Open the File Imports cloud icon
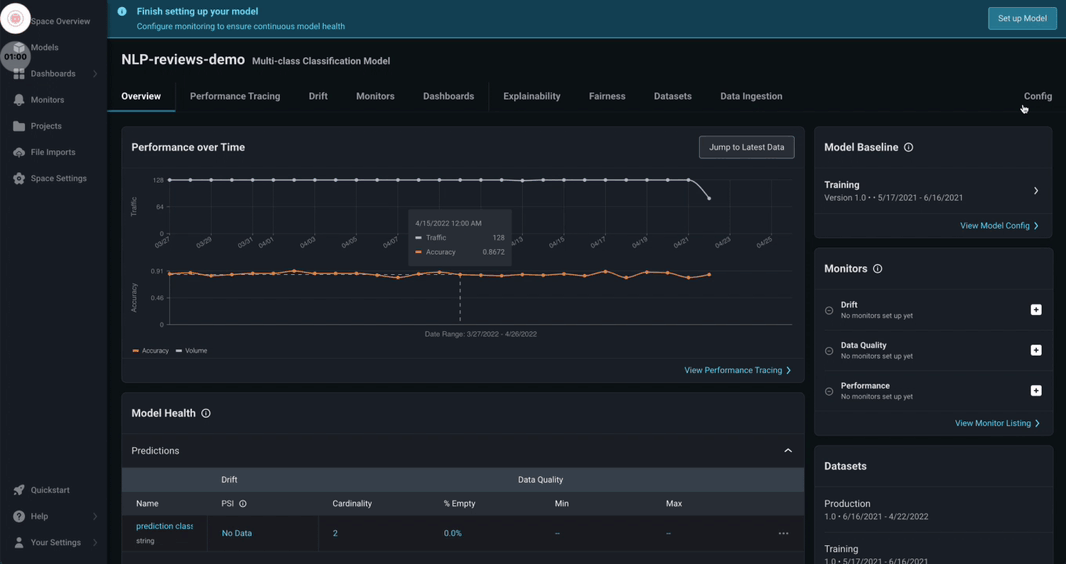The height and width of the screenshot is (564, 1066). [x=19, y=152]
